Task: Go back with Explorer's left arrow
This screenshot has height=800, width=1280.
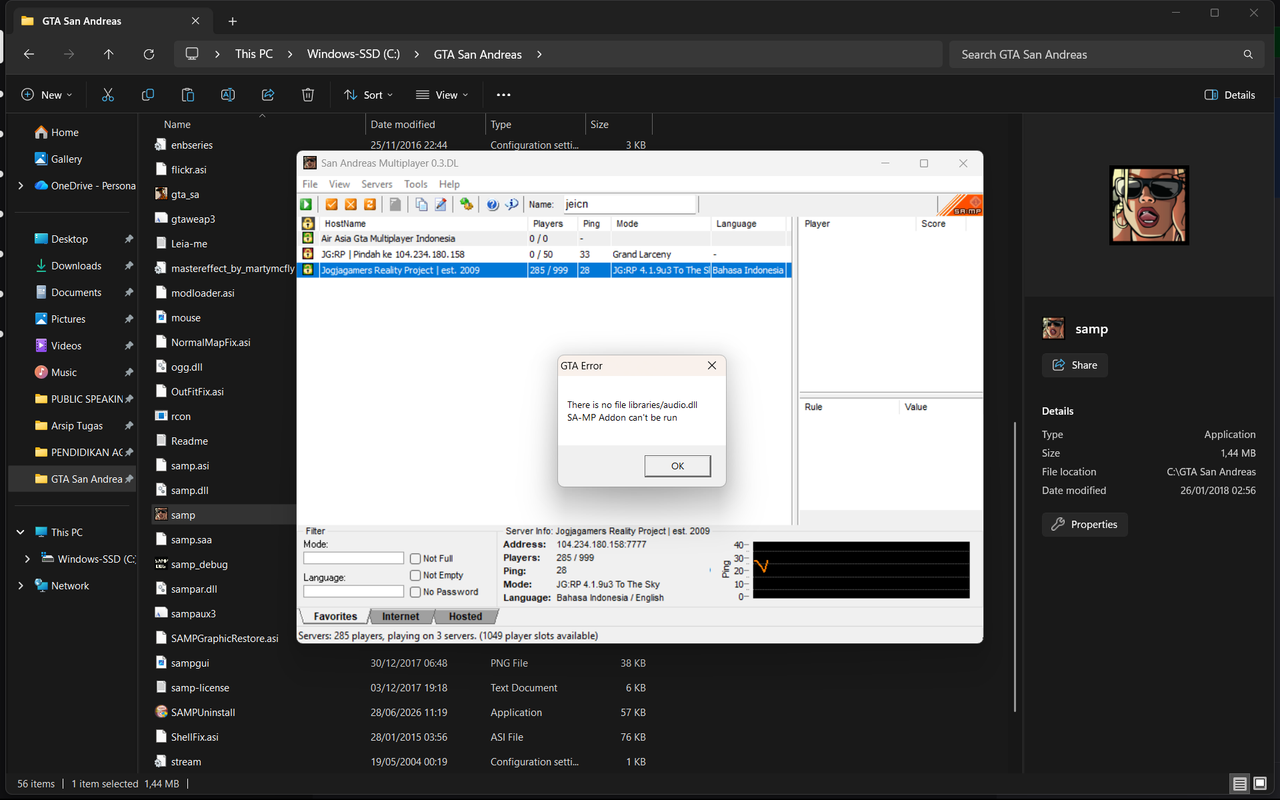Action: pos(29,55)
